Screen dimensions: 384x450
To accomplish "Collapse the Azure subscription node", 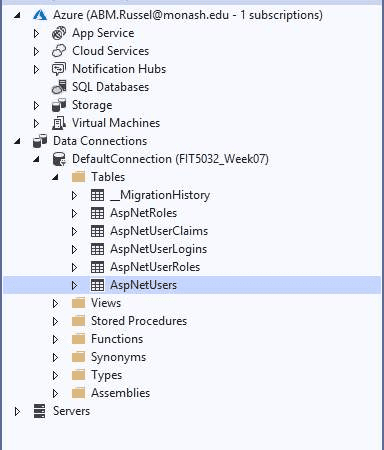I will pos(17,15).
